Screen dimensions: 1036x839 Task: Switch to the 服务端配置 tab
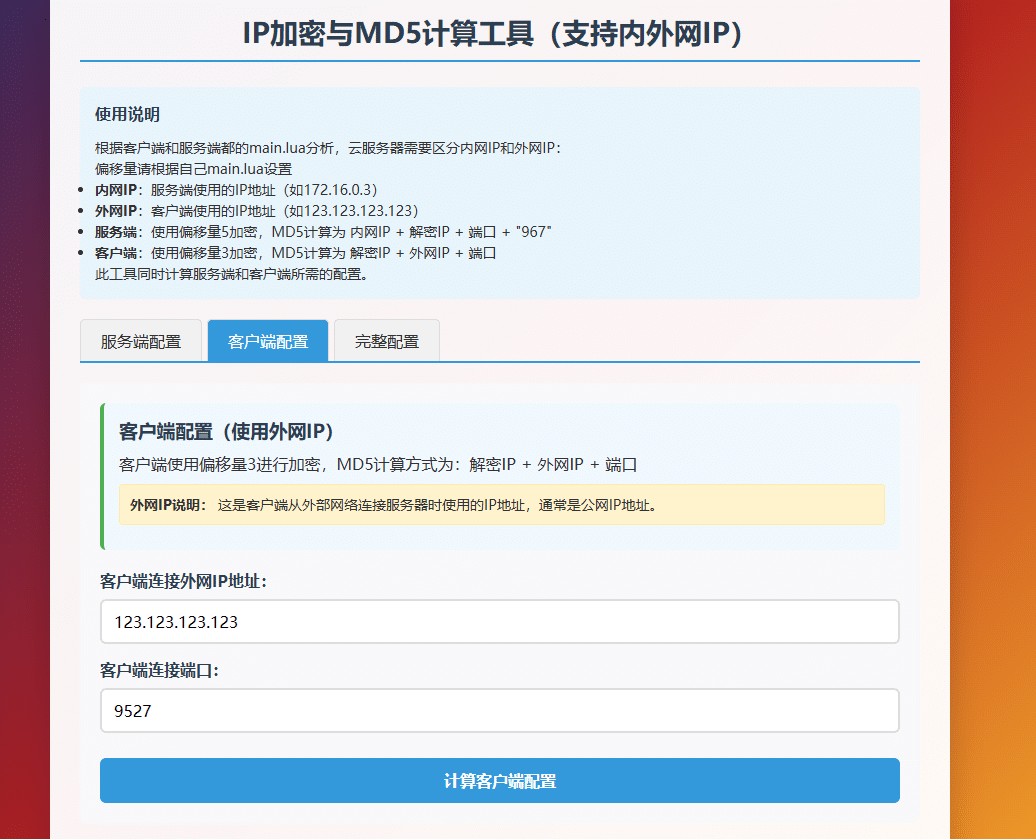click(141, 341)
